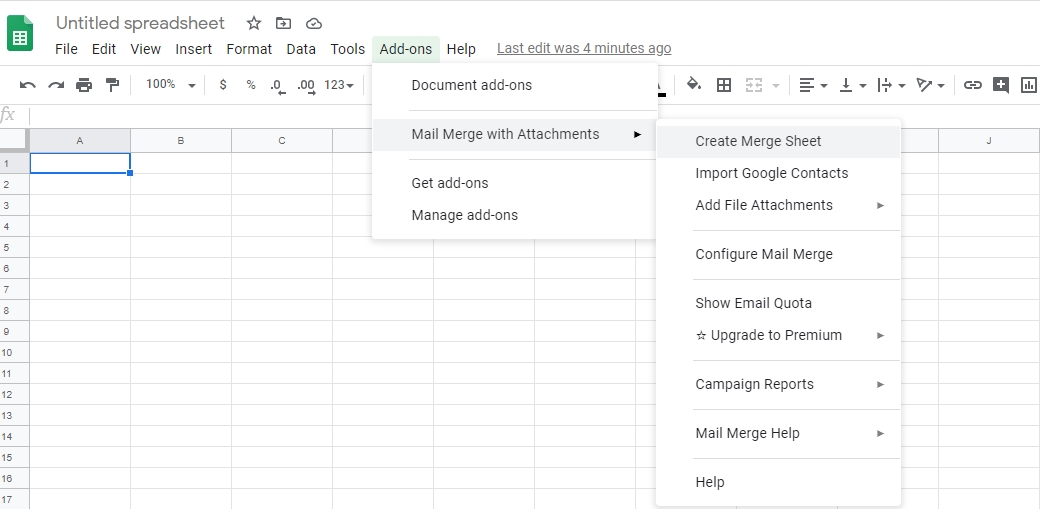The width and height of the screenshot is (1040, 509).
Task: Merge cells dropdown arrow
Action: pyautogui.click(x=775, y=86)
